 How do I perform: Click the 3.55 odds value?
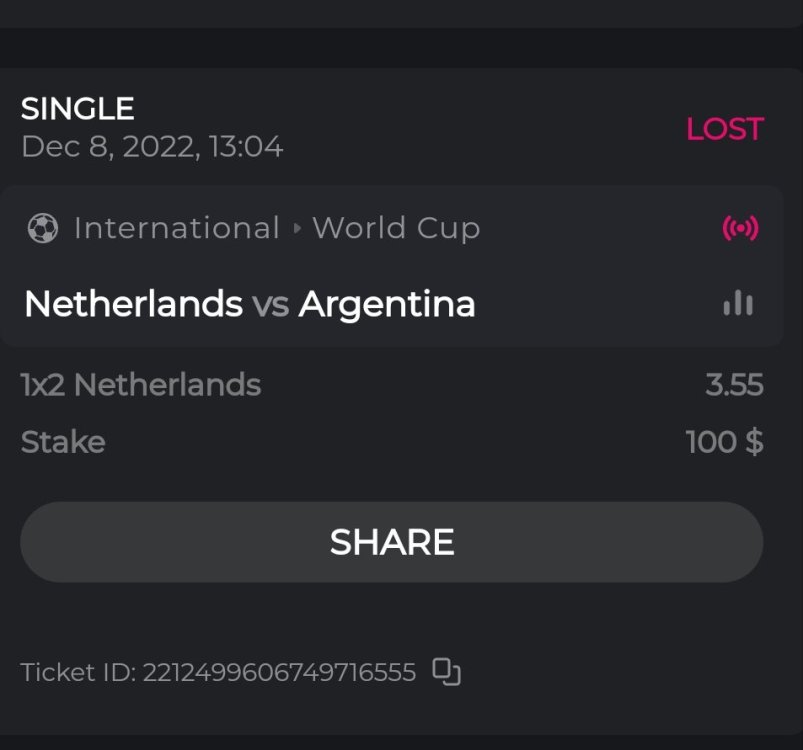tap(734, 385)
